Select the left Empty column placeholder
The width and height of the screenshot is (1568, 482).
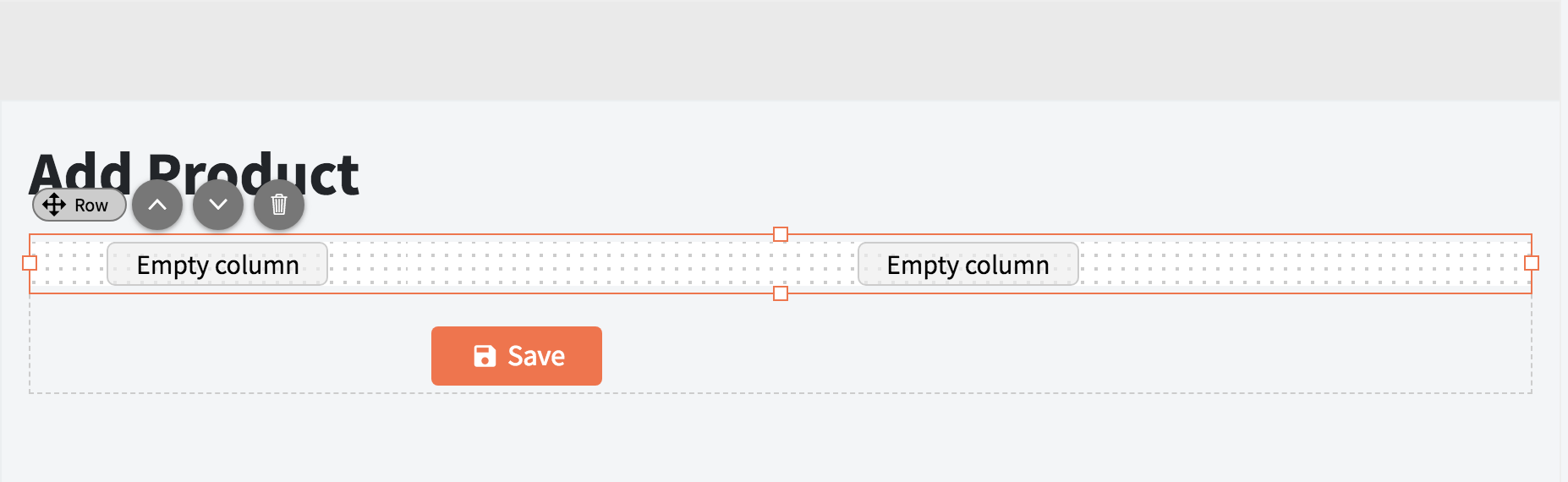point(217,264)
